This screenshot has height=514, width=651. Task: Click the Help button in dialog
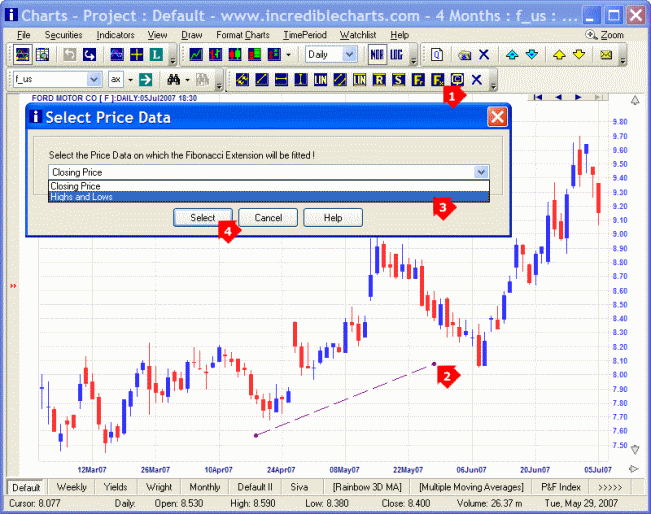point(333,218)
